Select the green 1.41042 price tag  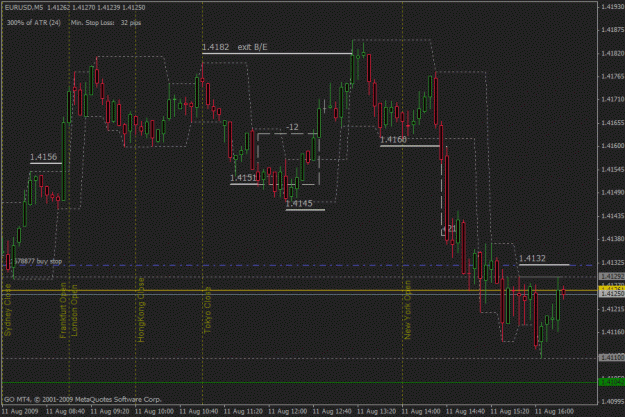click(x=612, y=382)
